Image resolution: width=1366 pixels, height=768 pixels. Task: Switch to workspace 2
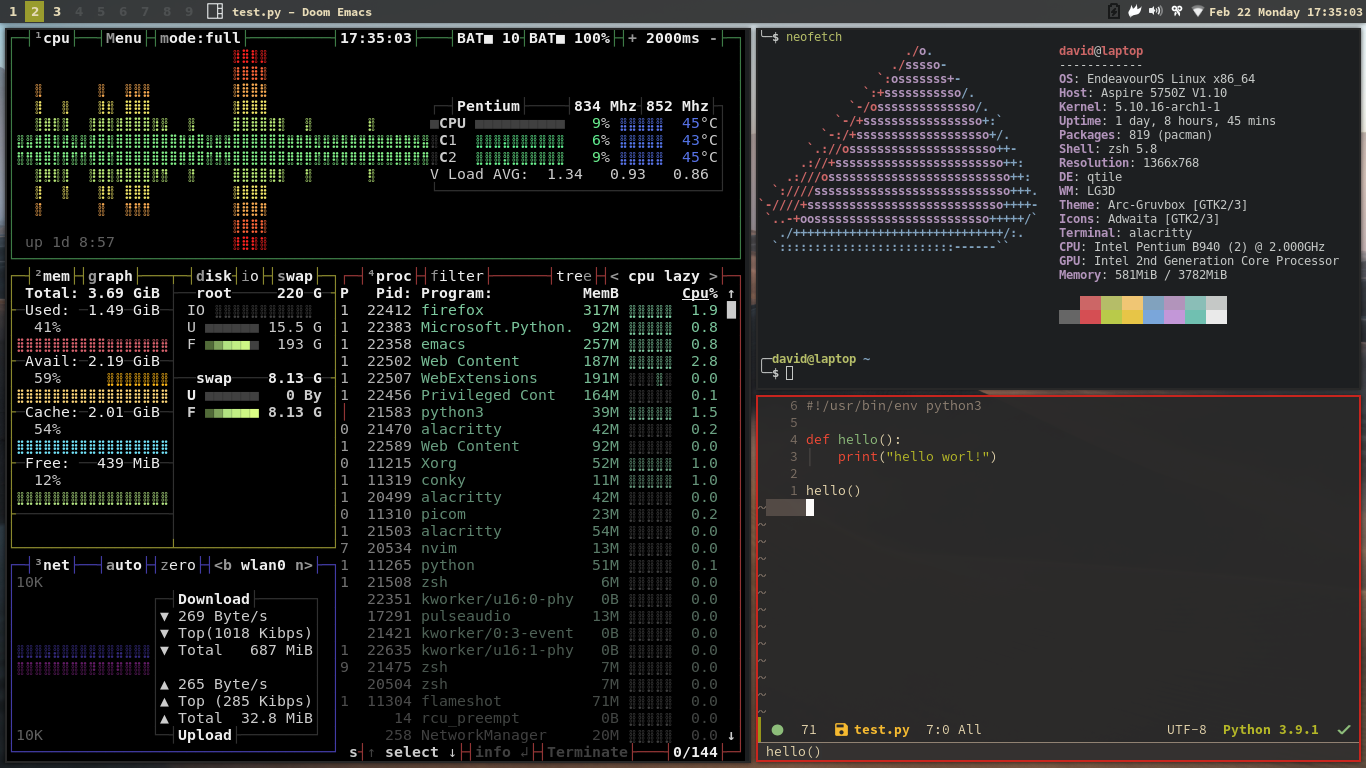coord(34,11)
